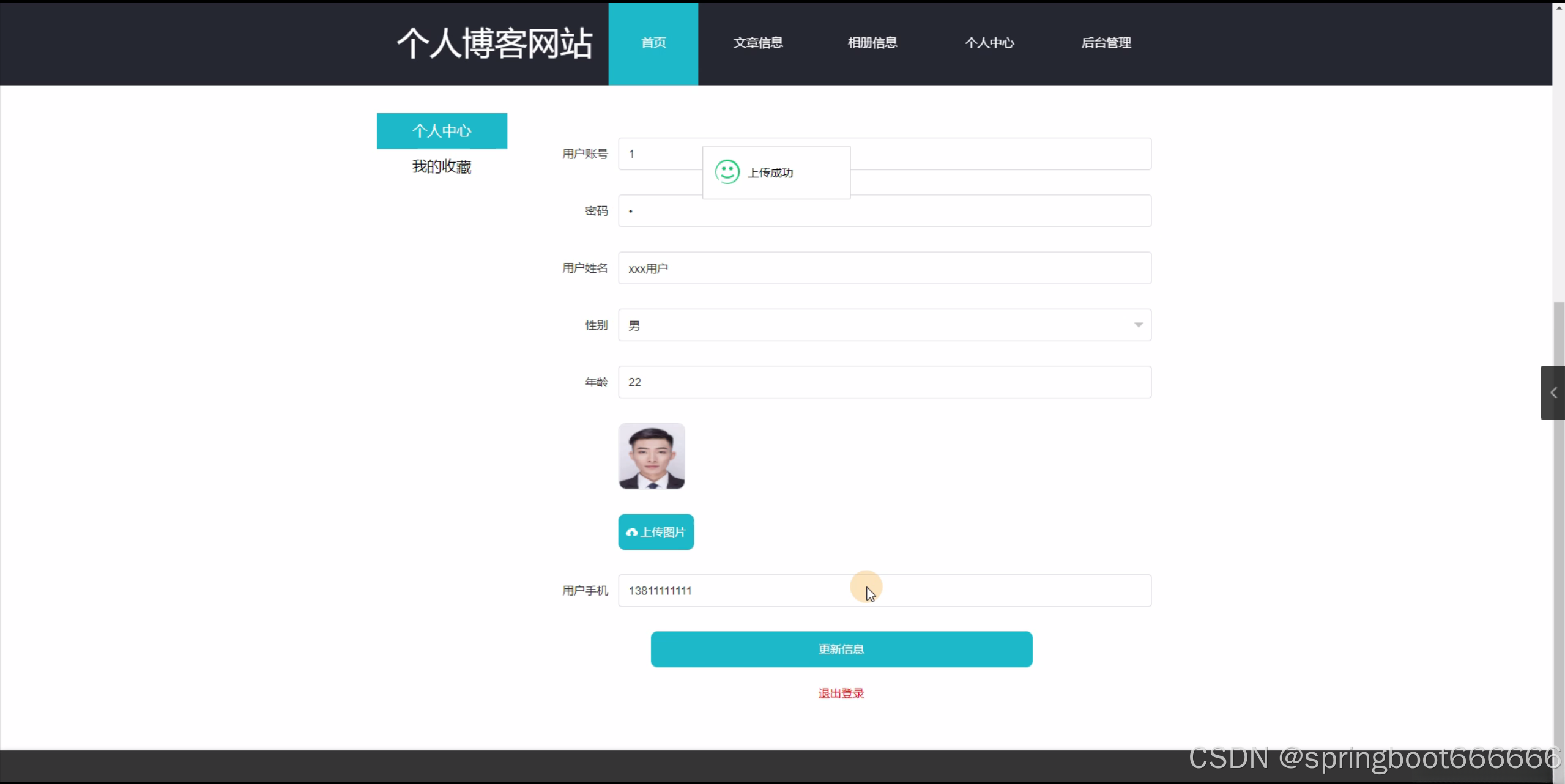Open 文章信息 in the top menu
Image resolution: width=1565 pixels, height=784 pixels.
click(758, 43)
